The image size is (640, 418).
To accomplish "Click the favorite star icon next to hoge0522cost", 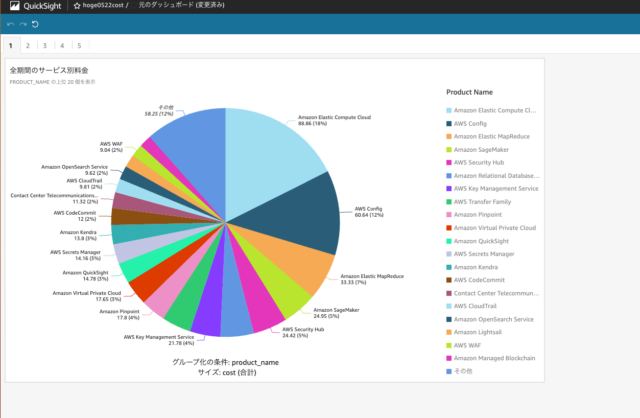I will click(77, 6).
